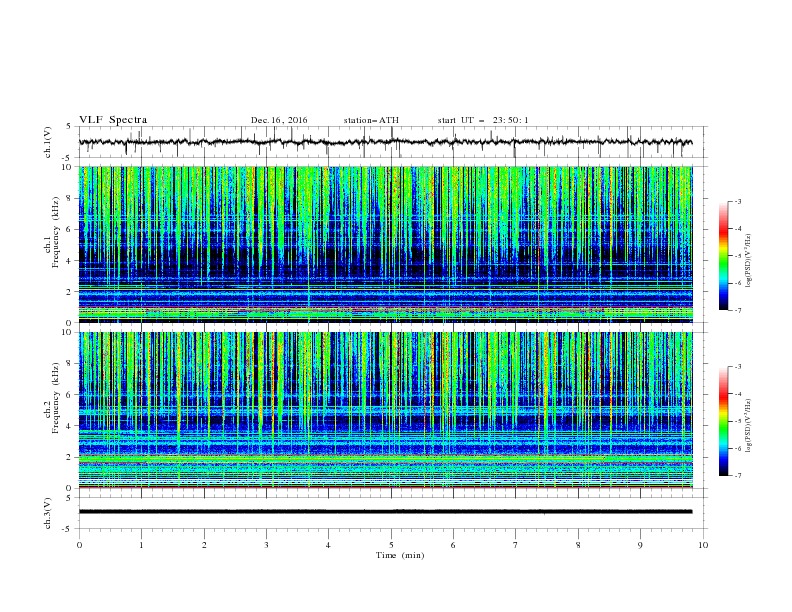Click the ch.2 spectrogram panel
Viewport: 792px width, 612px height.
(386, 410)
